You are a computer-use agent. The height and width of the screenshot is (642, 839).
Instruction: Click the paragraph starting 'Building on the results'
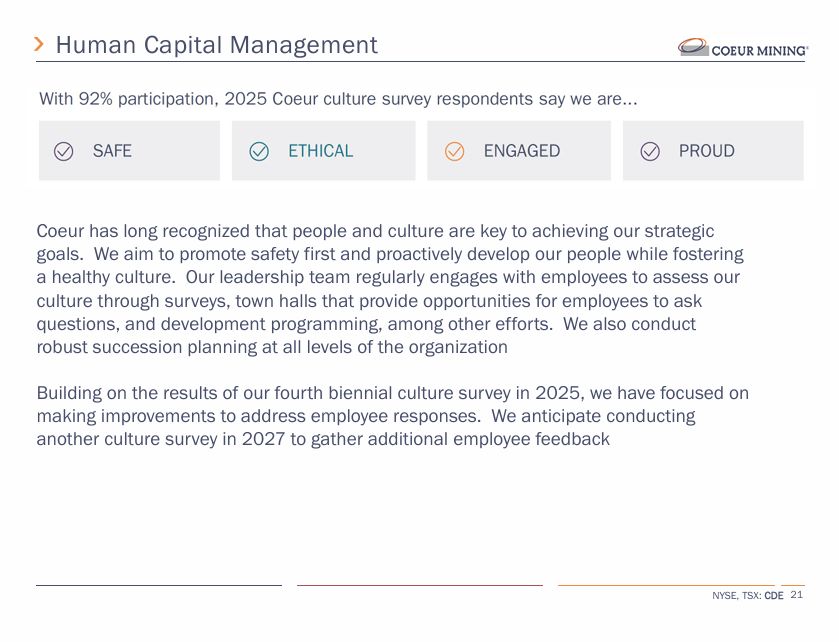(392, 416)
